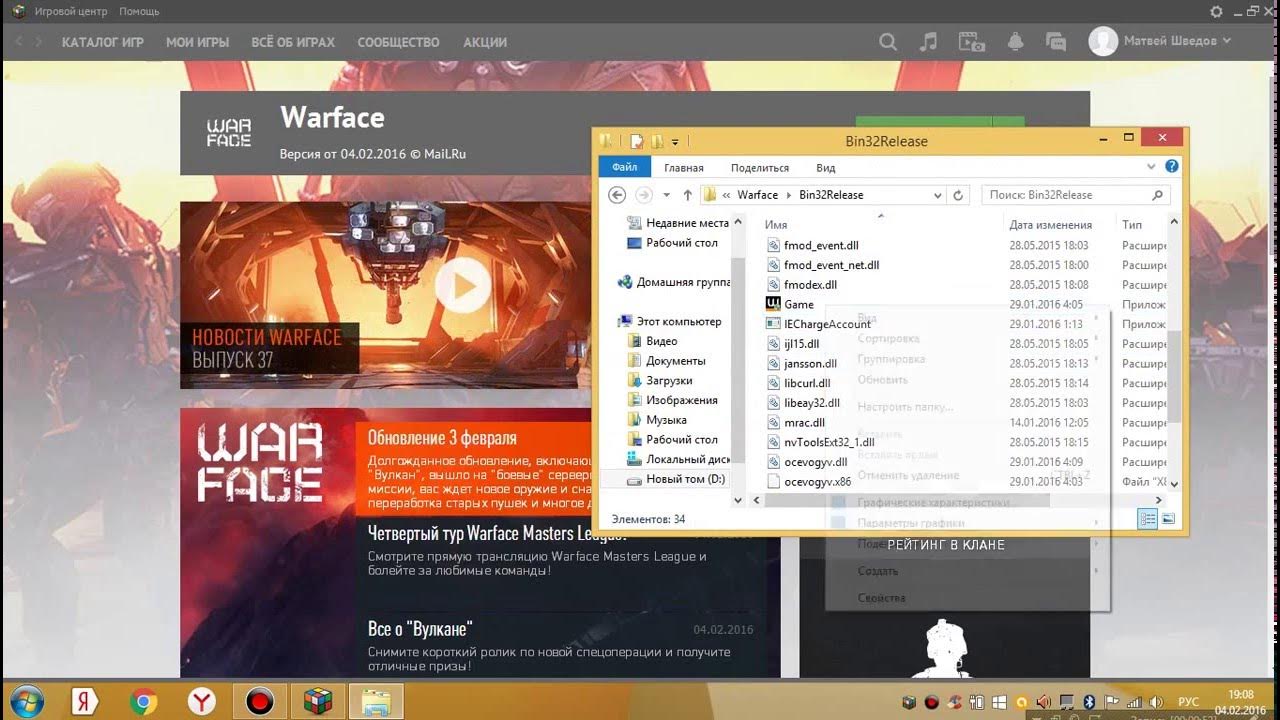The image size is (1280, 720).
Task: Click the РУС language indicator
Action: coord(1189,702)
